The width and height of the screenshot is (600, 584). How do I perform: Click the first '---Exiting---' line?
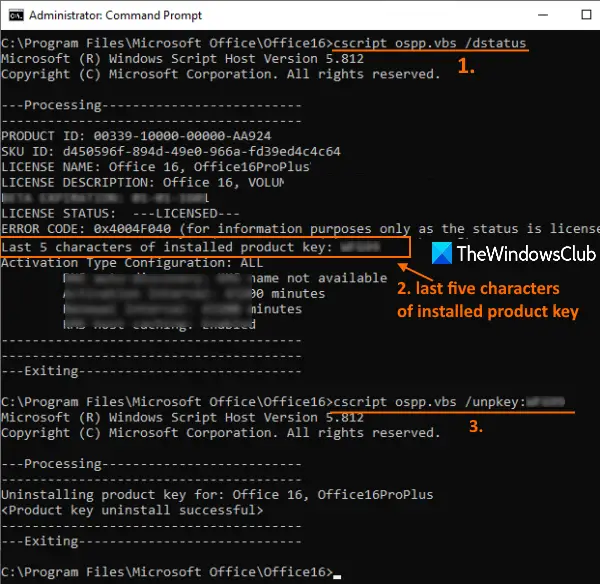point(152,371)
